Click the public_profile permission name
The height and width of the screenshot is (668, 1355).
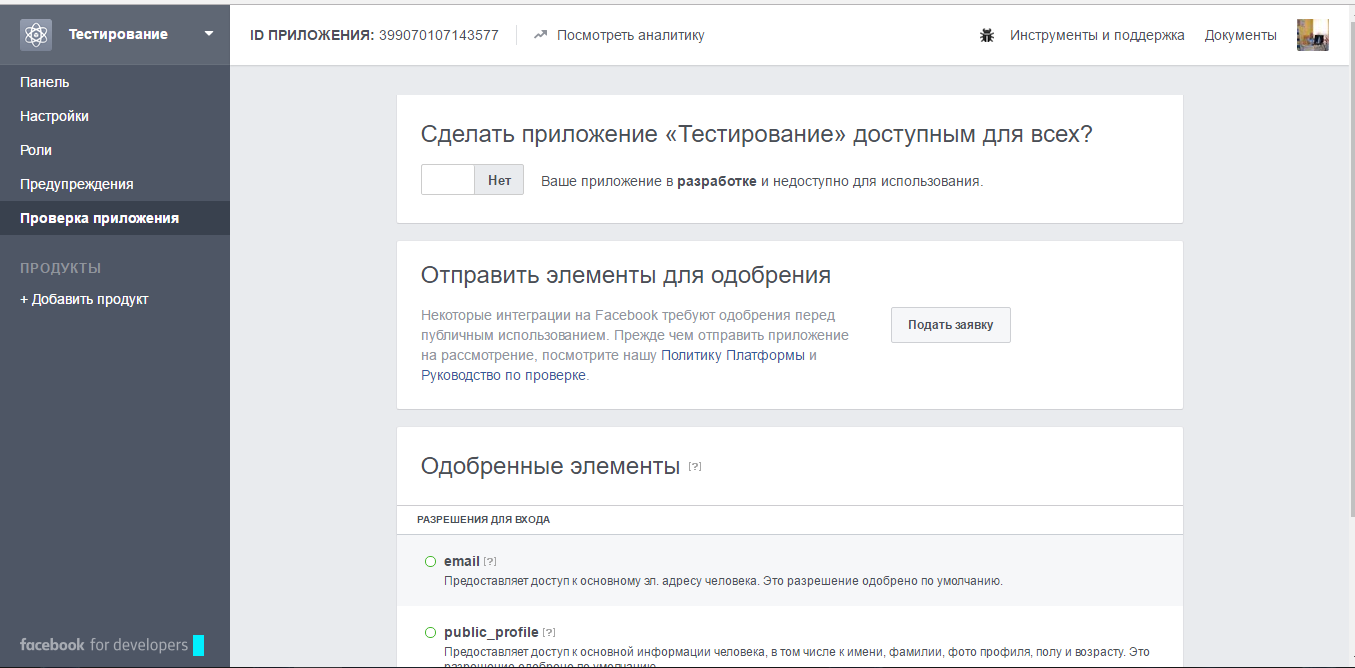coord(491,632)
